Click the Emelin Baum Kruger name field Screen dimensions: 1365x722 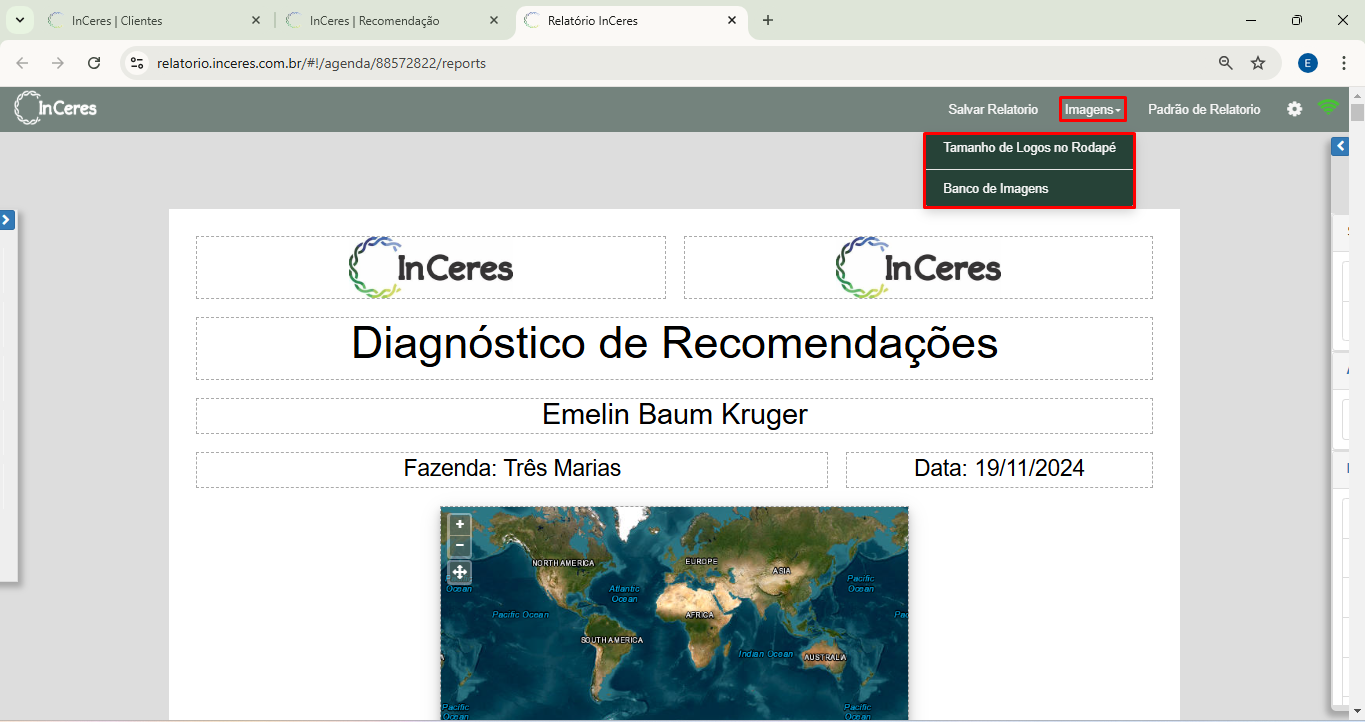[x=674, y=415]
